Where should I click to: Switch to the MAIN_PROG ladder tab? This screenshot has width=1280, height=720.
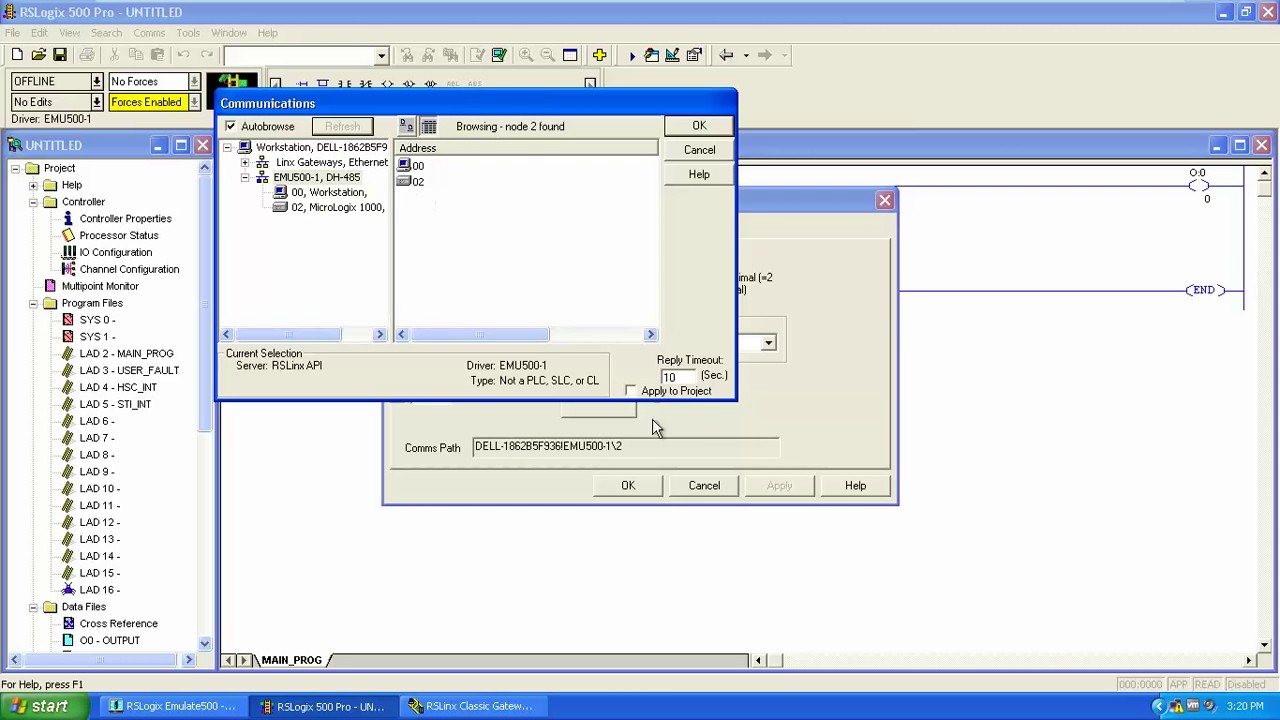(292, 660)
